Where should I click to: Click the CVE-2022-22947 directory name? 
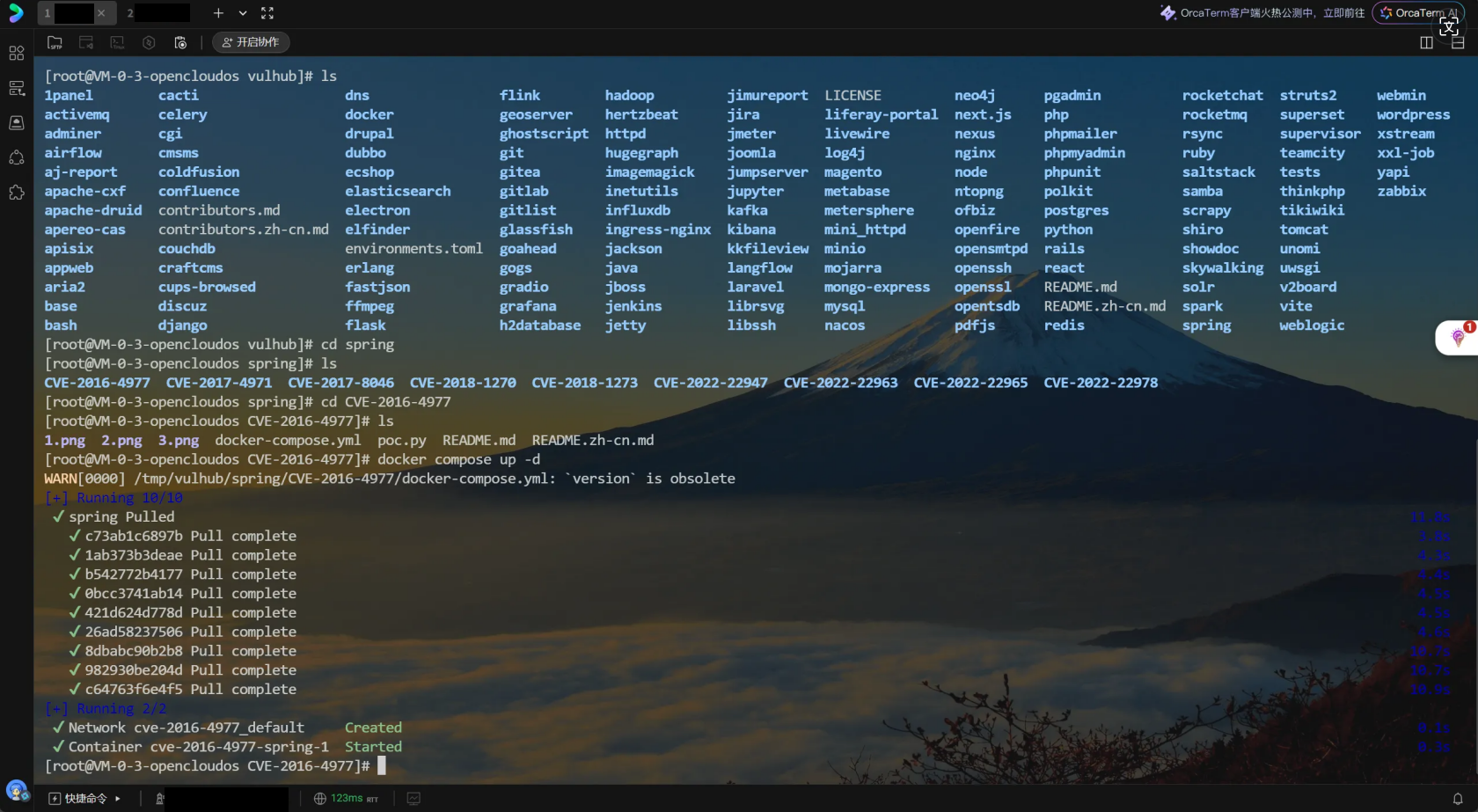pyautogui.click(x=710, y=383)
